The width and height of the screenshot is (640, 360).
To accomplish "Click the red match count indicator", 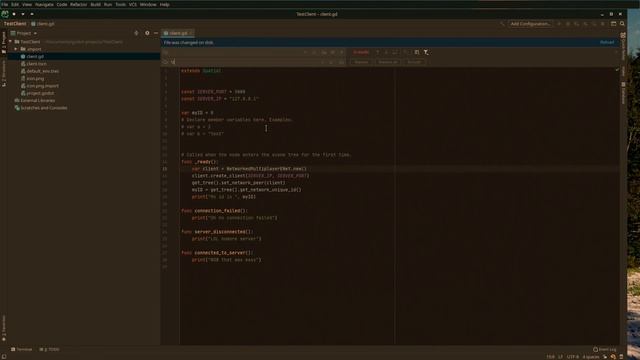I will point(361,52).
